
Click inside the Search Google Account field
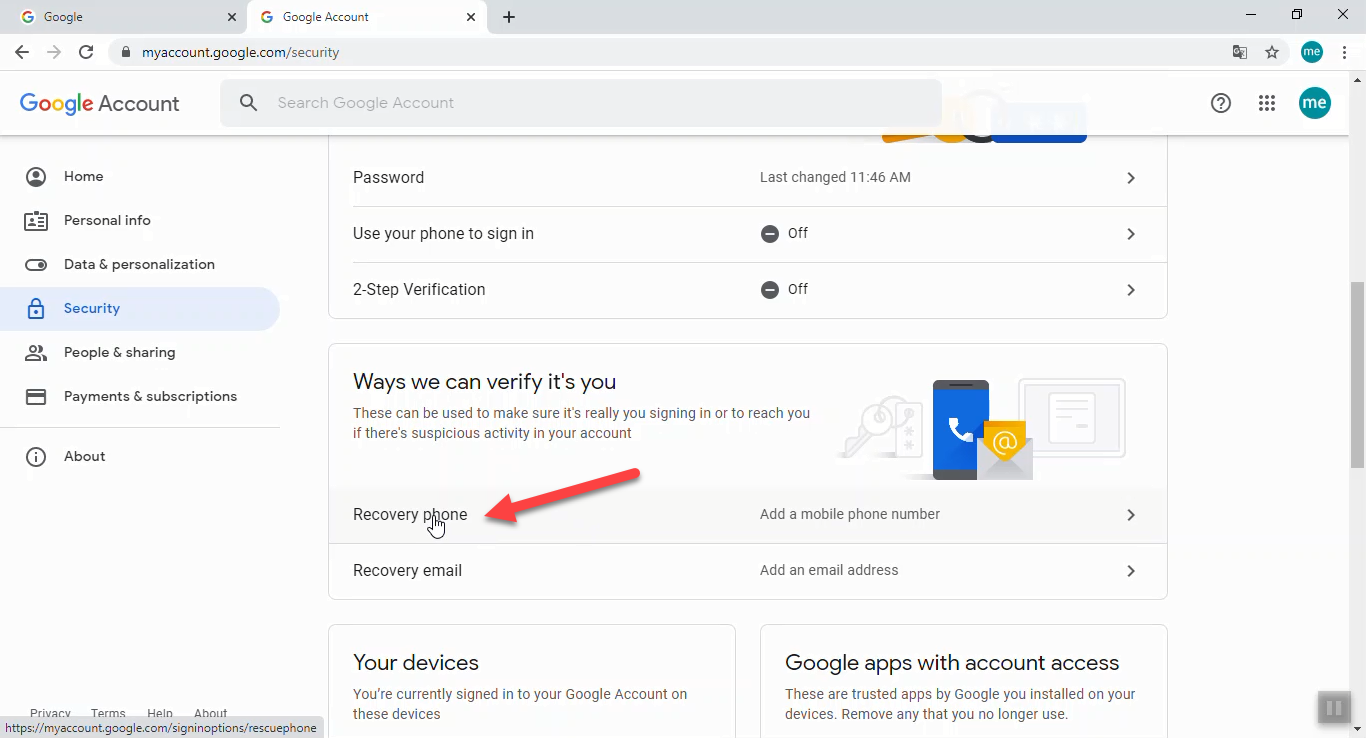point(500,102)
